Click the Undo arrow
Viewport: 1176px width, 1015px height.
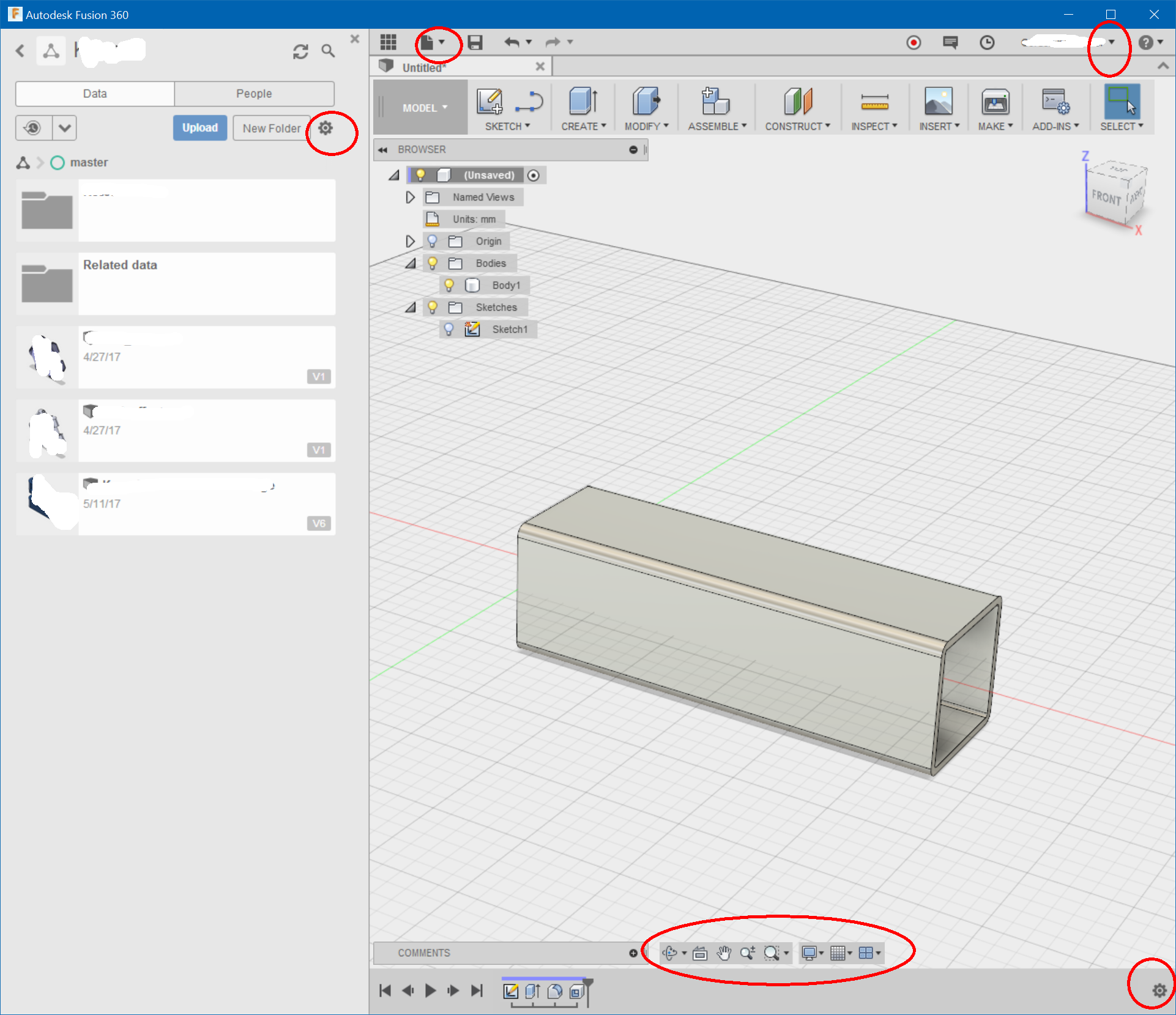[512, 42]
